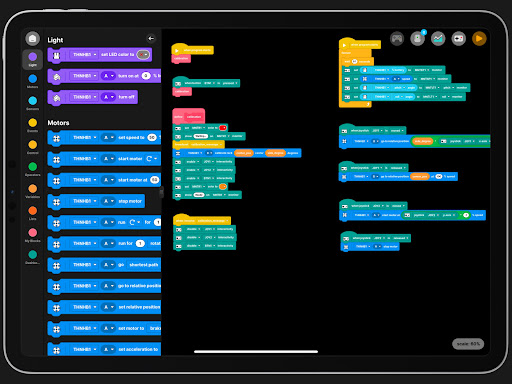Viewport: 512px width, 384px height.
Task: Select the cyan Sensors category
Action: tap(32, 103)
